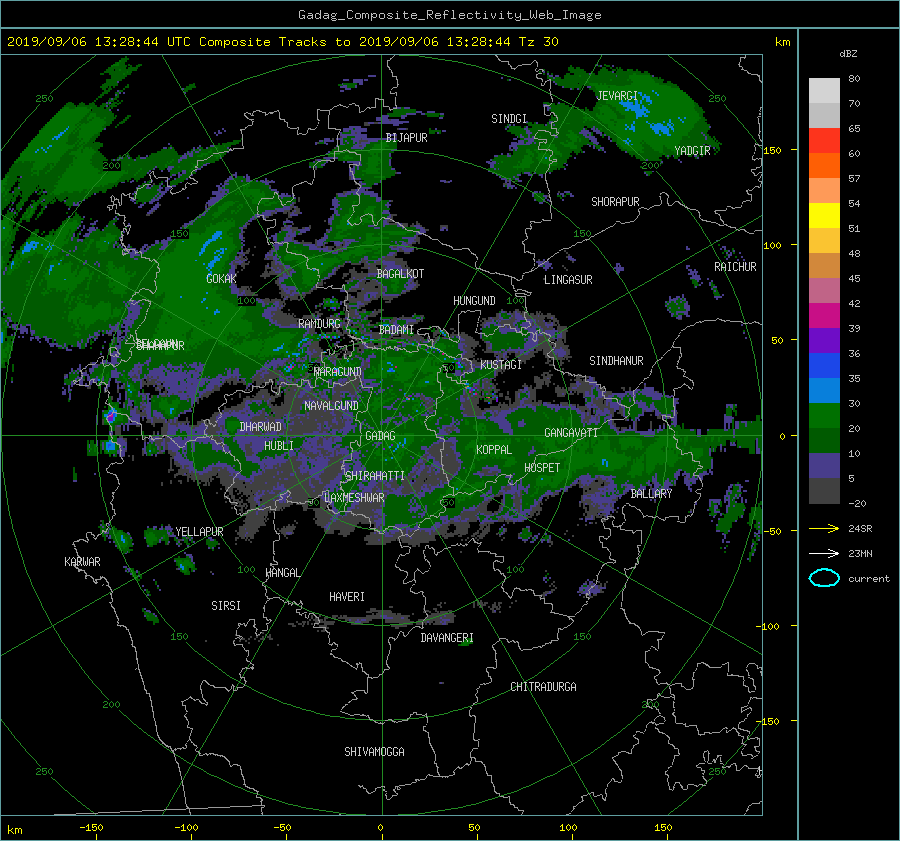Image resolution: width=900 pixels, height=841 pixels.
Task: Click the 45 dBZ legend value
Action: coord(854,278)
